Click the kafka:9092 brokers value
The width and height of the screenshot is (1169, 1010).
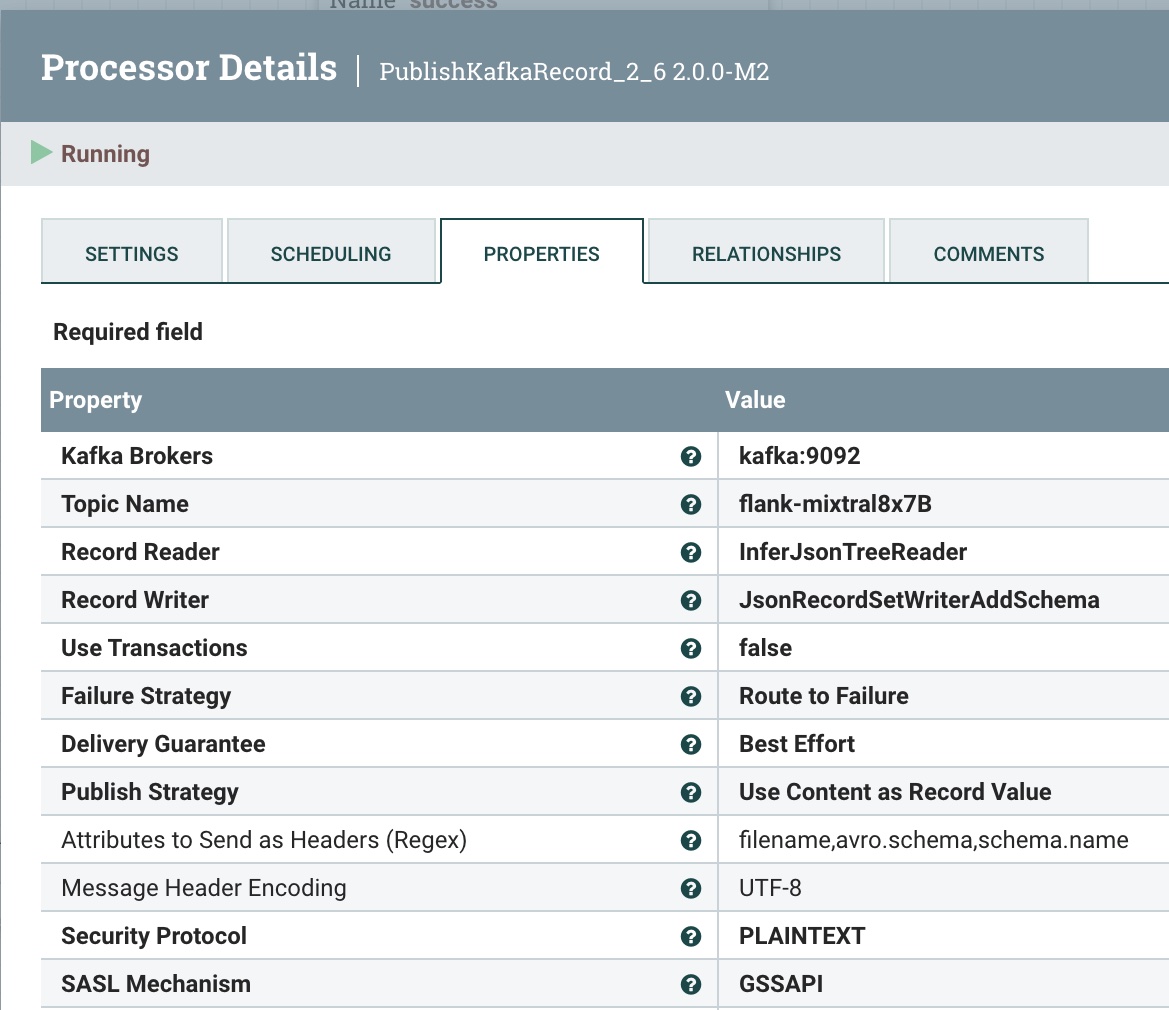point(799,457)
